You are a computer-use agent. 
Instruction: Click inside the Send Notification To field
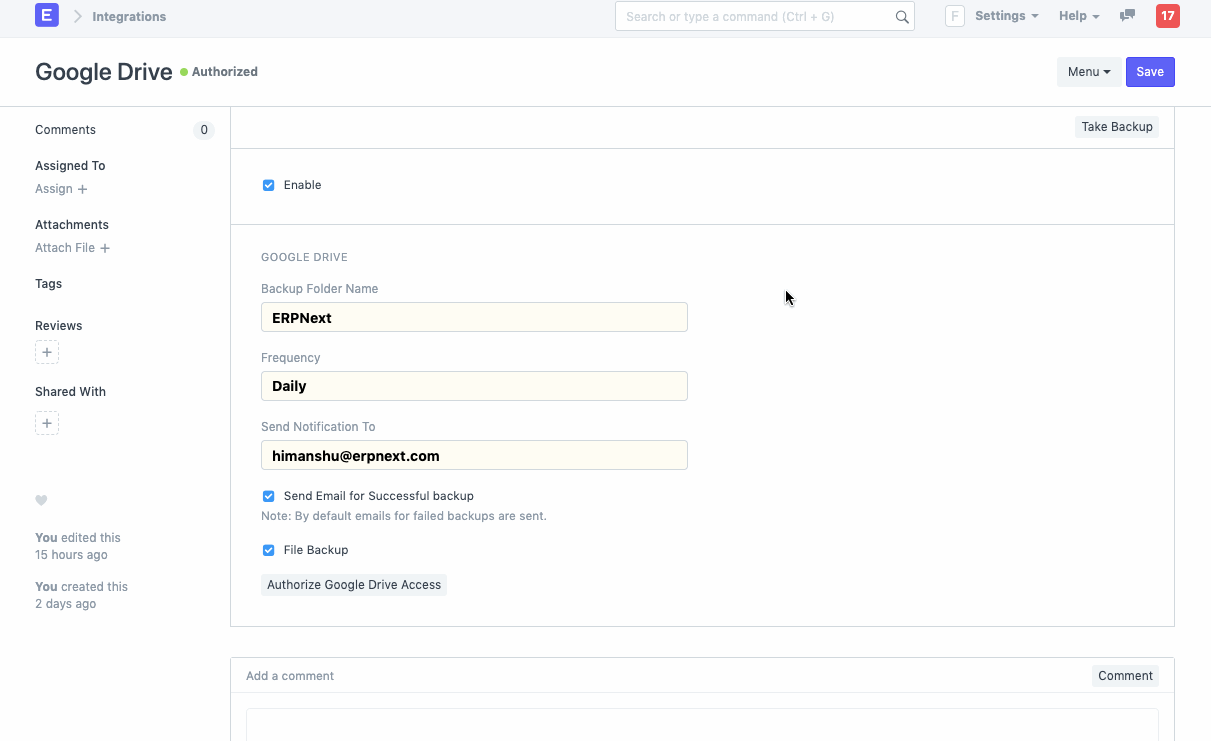click(x=474, y=455)
